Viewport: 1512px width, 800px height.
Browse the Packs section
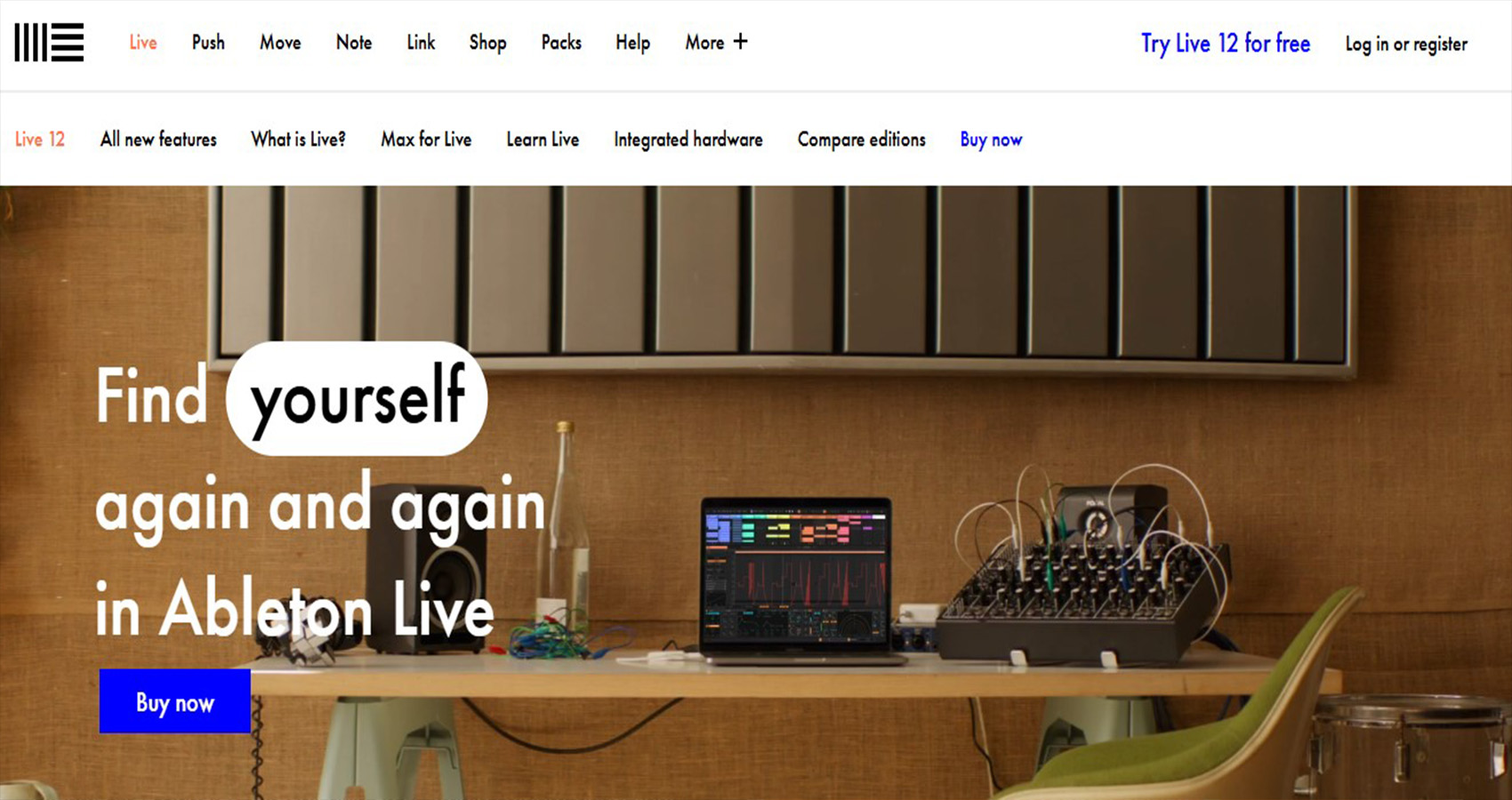pyautogui.click(x=561, y=43)
